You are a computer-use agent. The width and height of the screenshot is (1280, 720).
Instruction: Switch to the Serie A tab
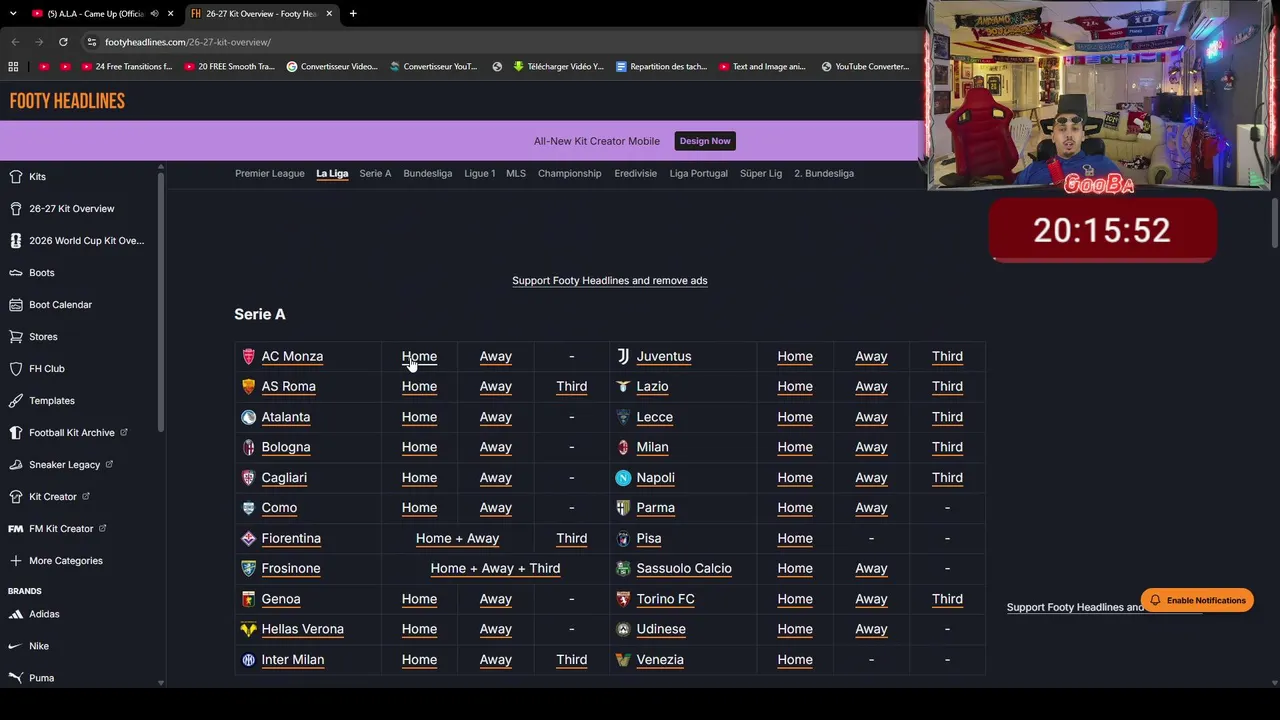tap(375, 174)
